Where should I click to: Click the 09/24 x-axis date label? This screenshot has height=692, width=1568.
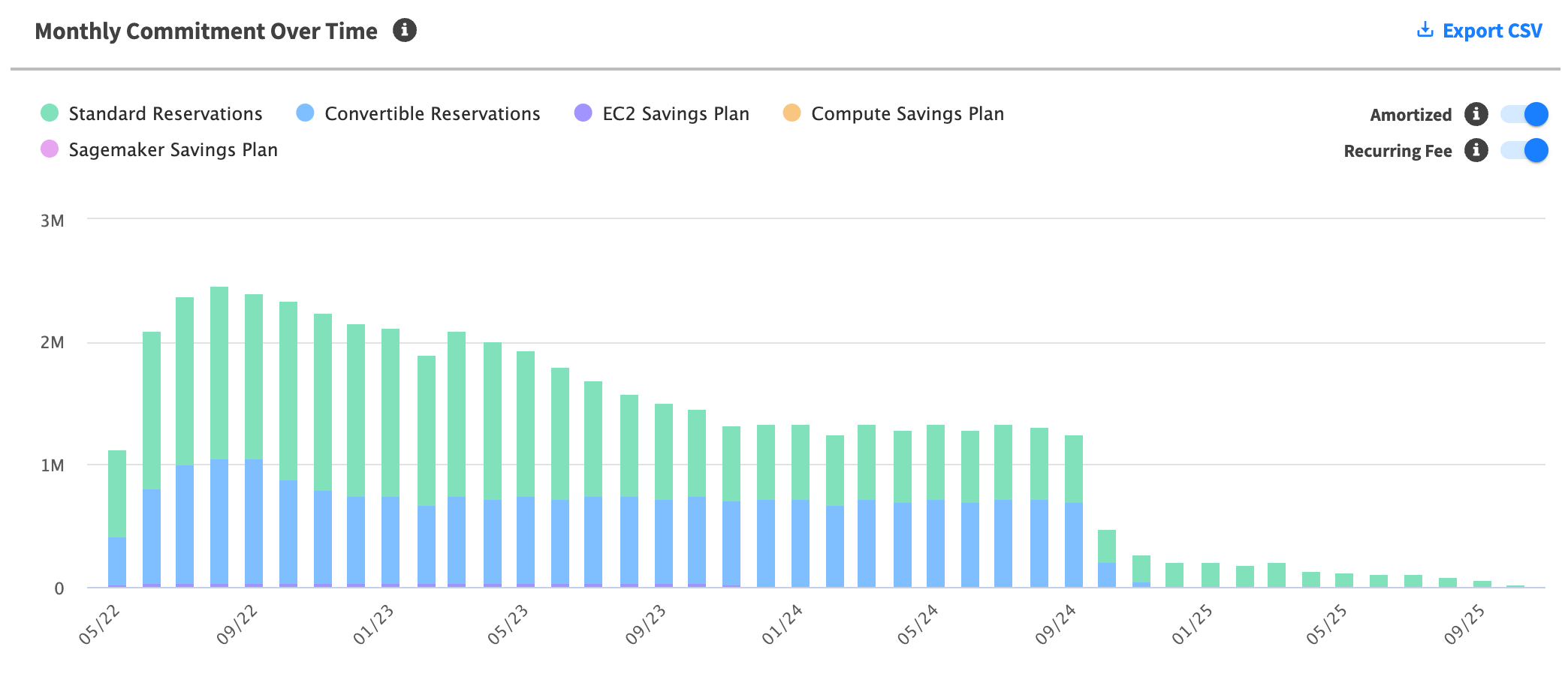(x=1056, y=624)
